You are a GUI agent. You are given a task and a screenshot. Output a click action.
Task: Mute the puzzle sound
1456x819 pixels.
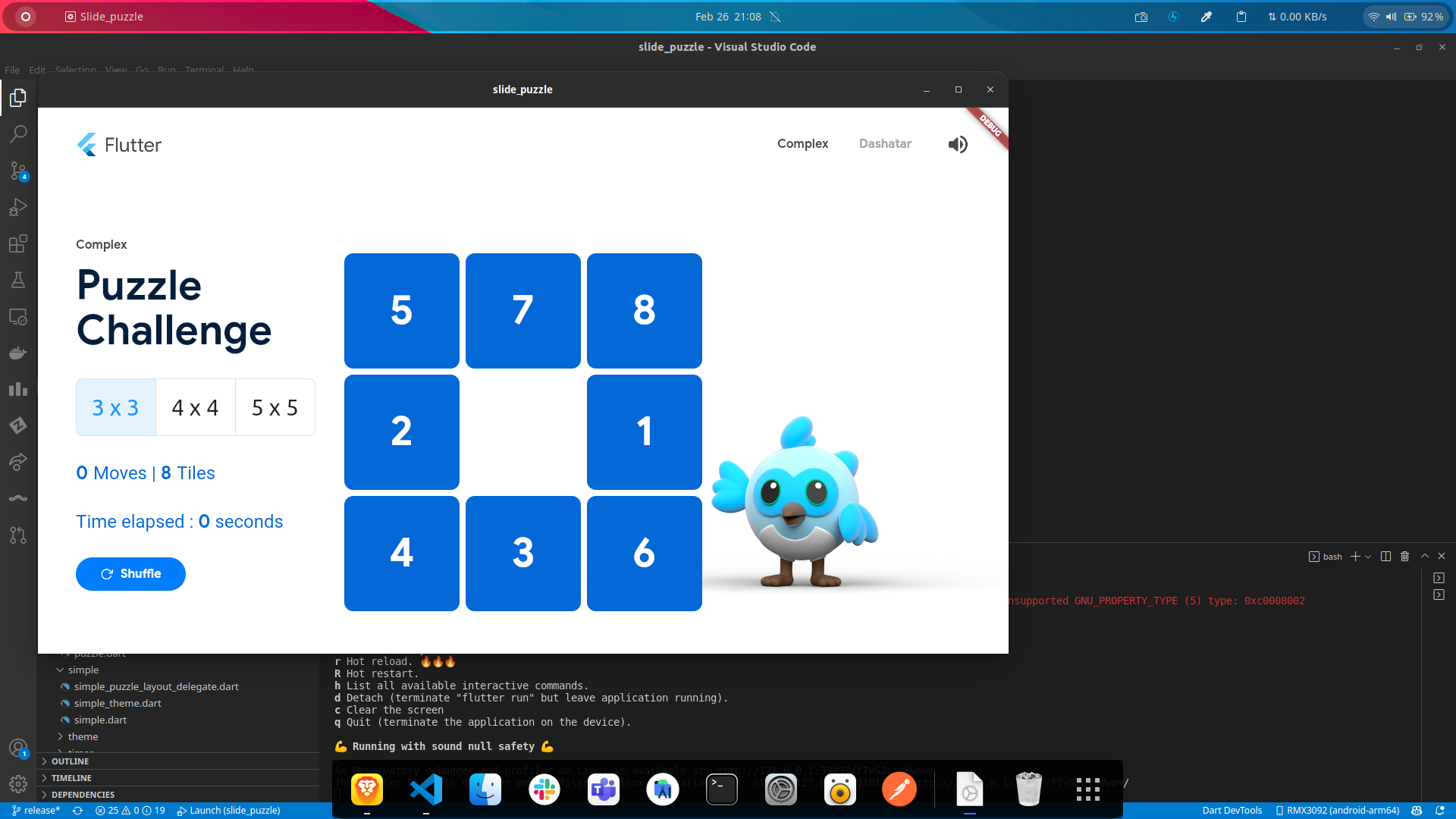point(958,144)
